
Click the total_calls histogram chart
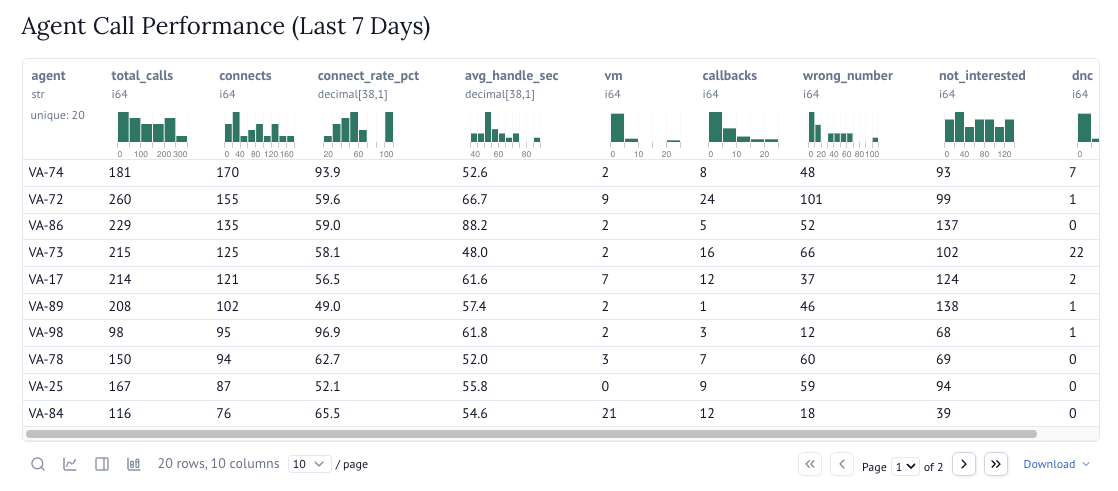[153, 128]
